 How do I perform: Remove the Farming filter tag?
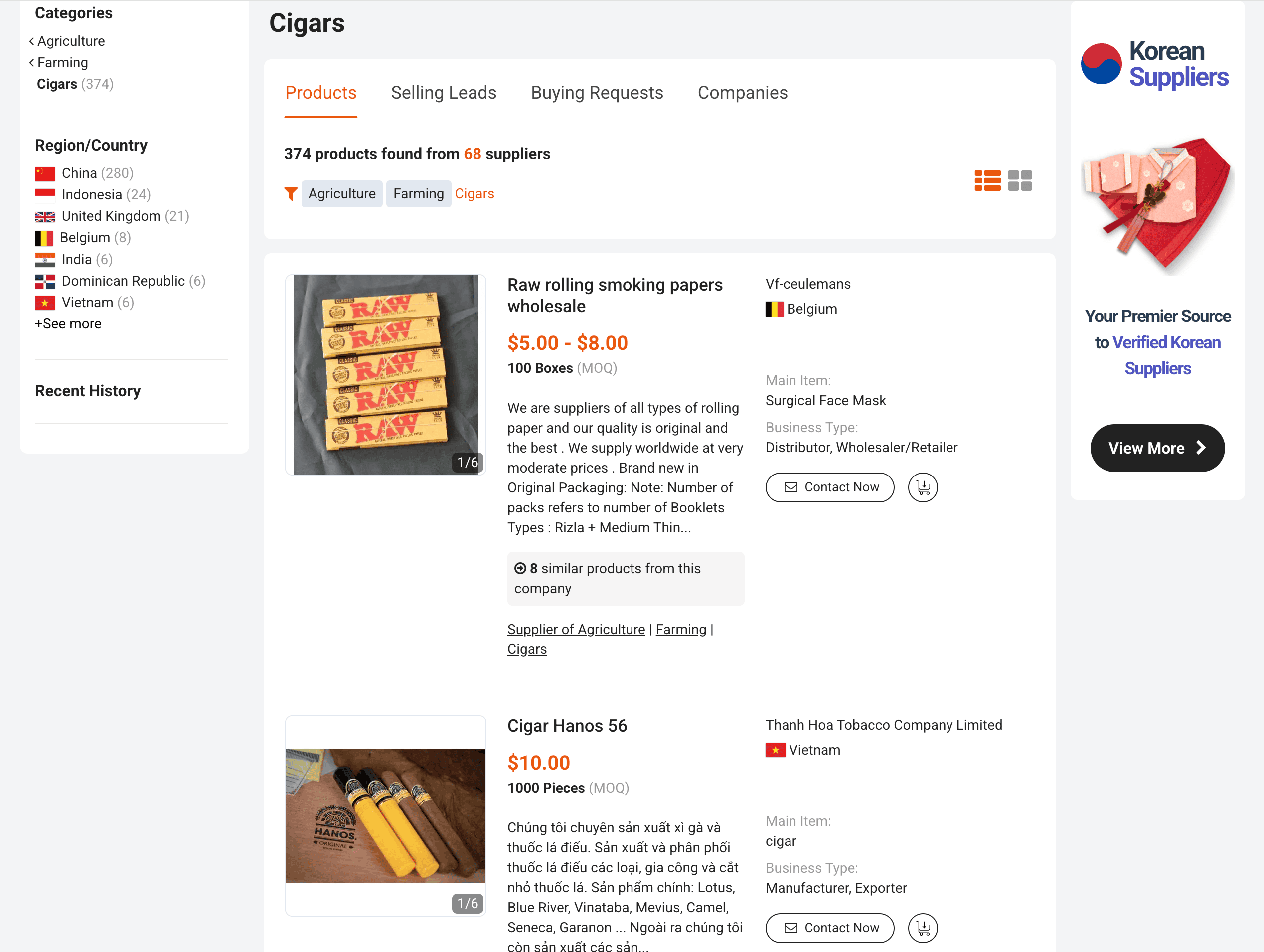pyautogui.click(x=418, y=194)
